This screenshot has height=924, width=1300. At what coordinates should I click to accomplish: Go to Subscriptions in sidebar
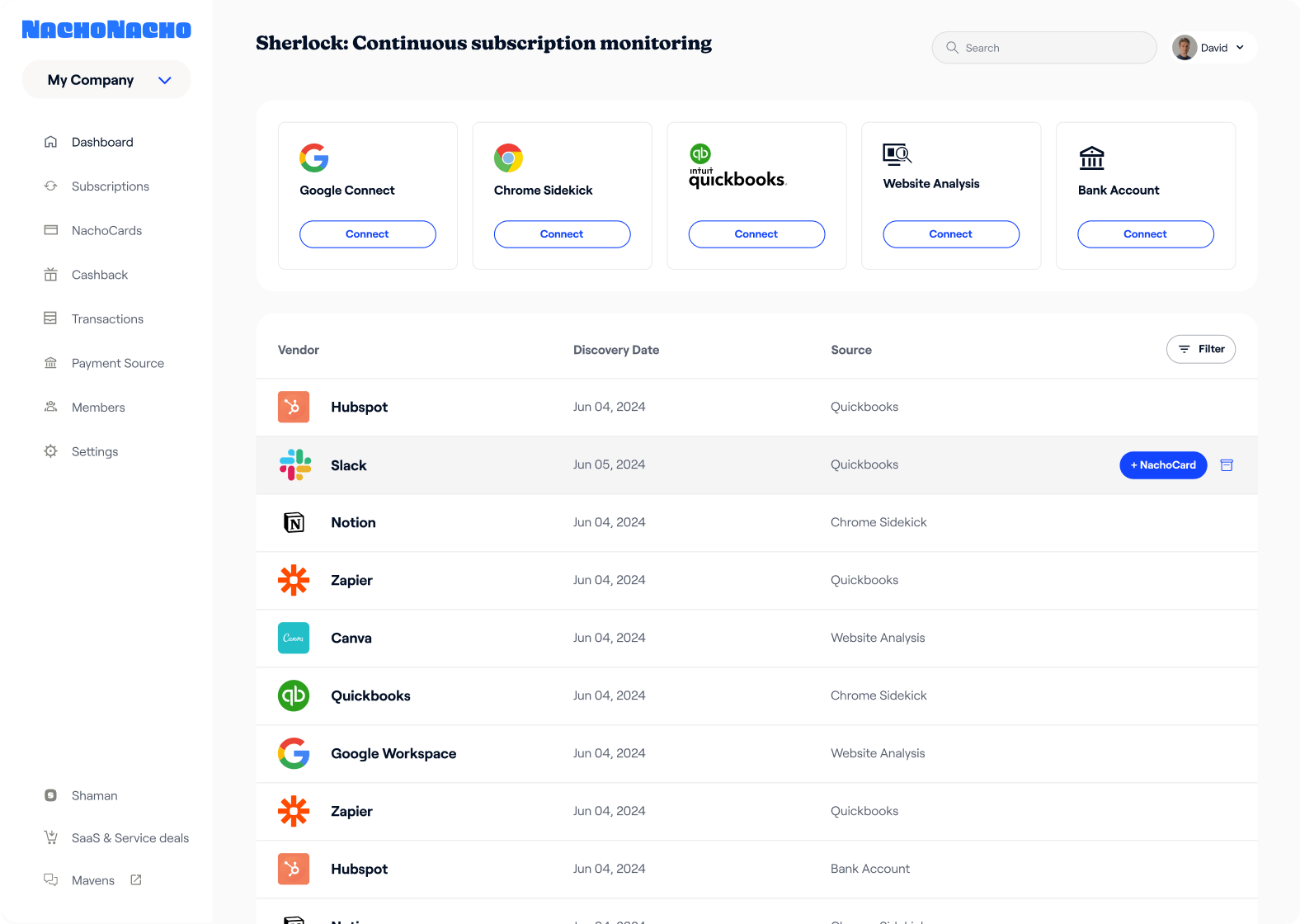(110, 186)
